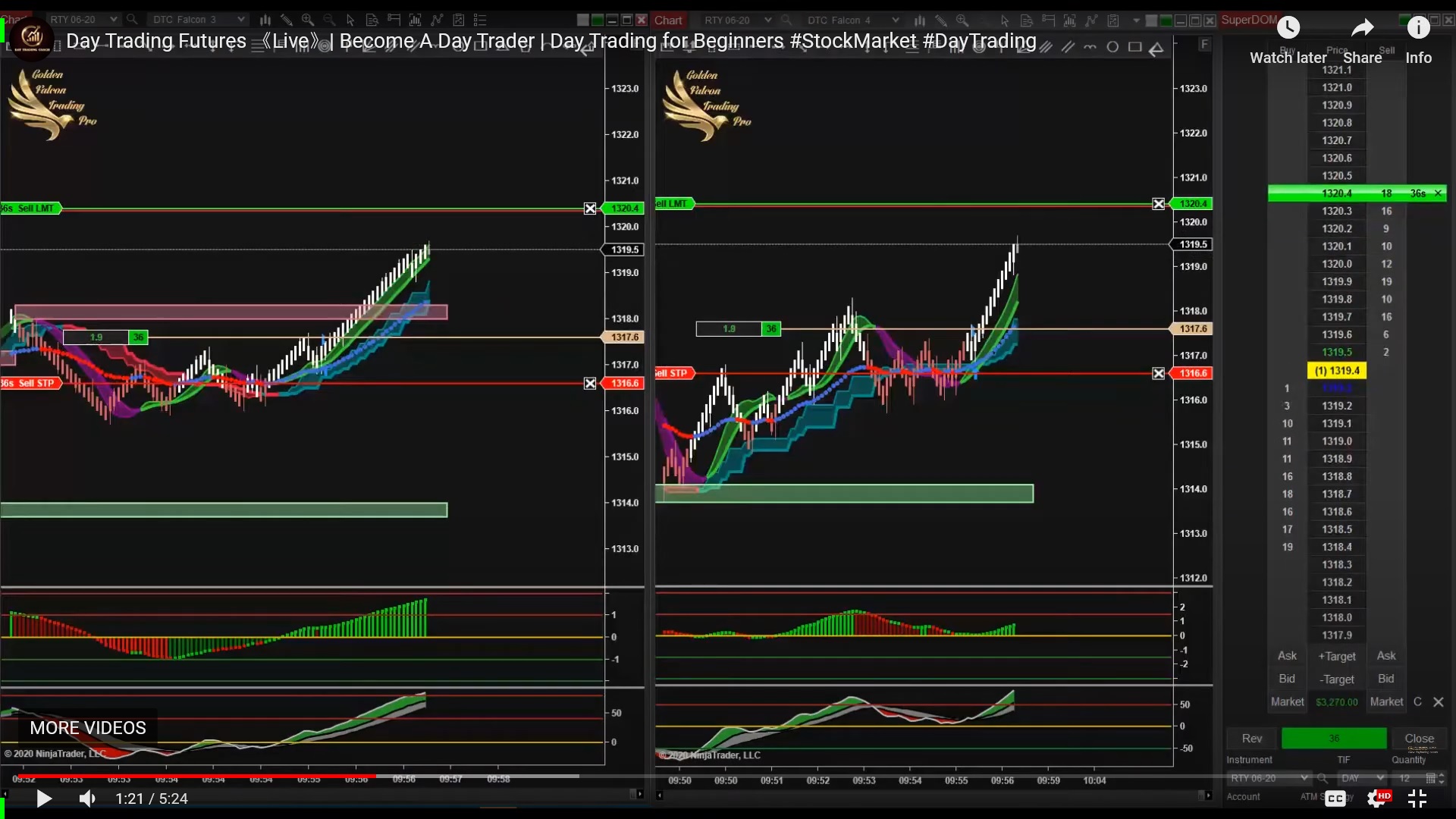This screenshot has height=819, width=1456.
Task: Open the properties list icon in left chart
Action: (x=480, y=20)
